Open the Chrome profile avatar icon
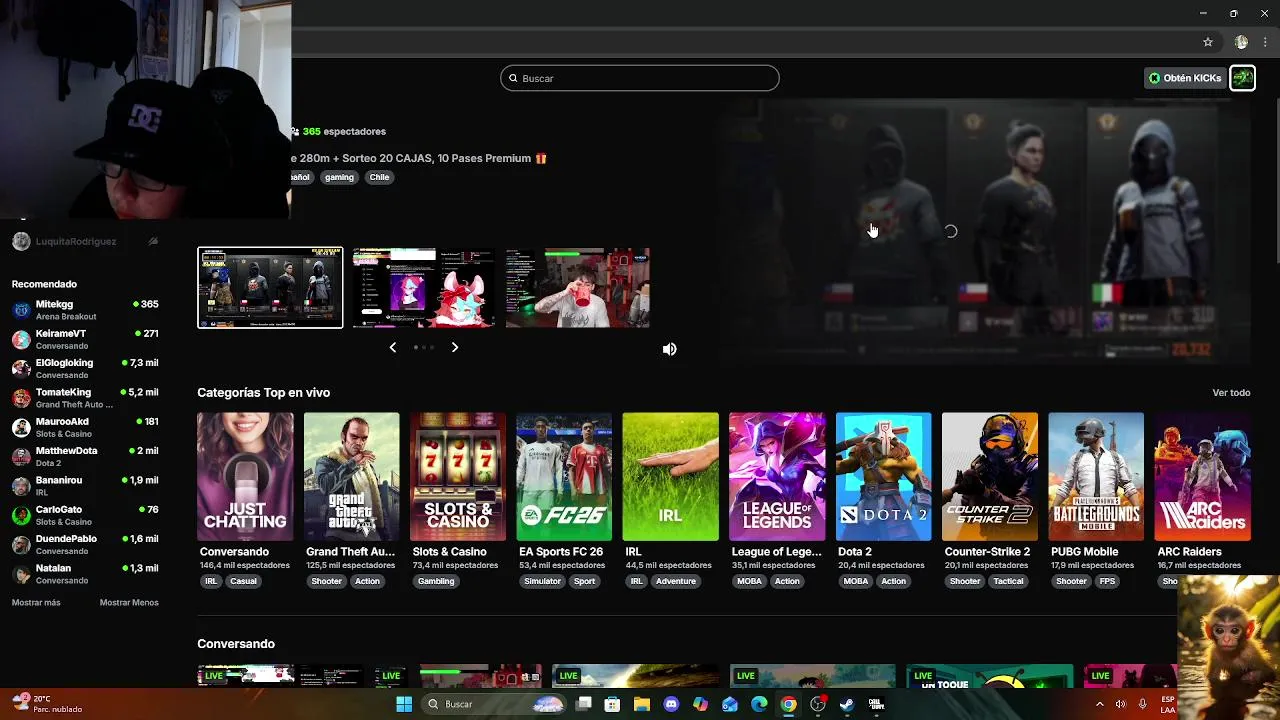This screenshot has height=720, width=1280. pyautogui.click(x=1241, y=42)
